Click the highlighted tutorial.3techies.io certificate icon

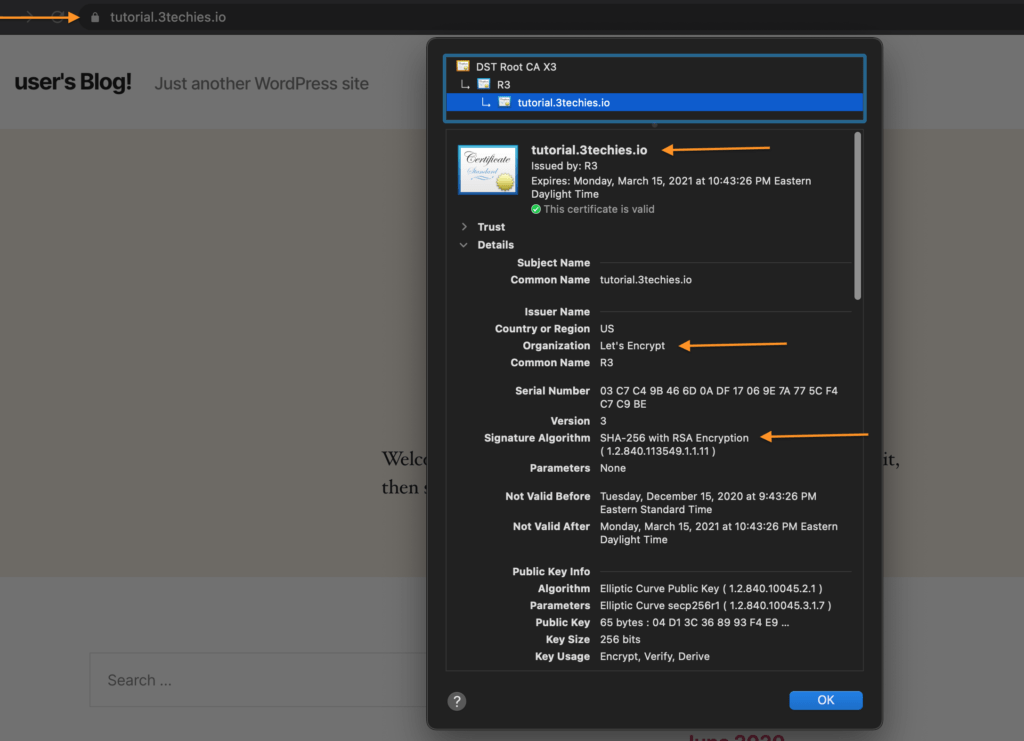[504, 103]
